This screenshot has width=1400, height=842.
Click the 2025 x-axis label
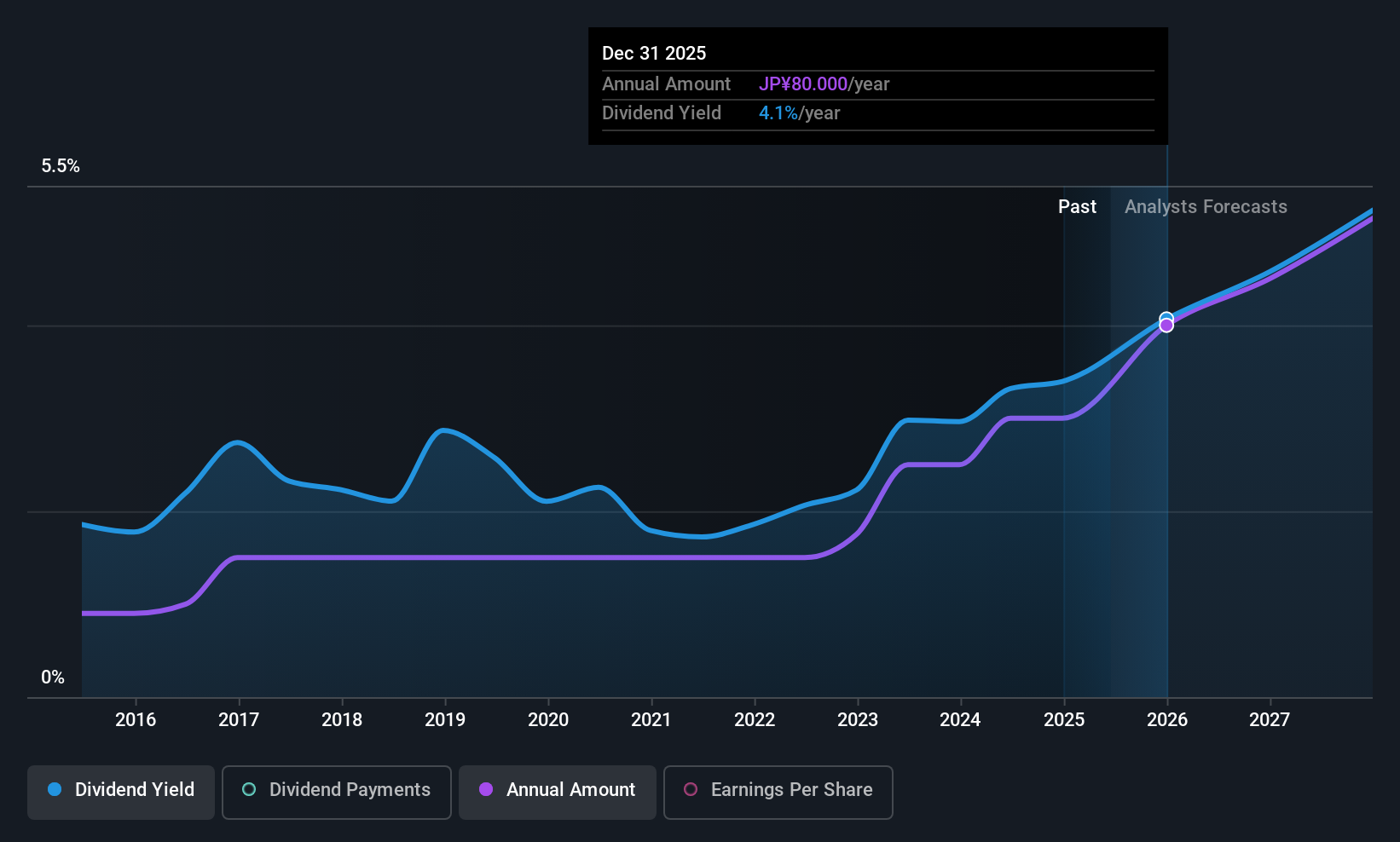click(1064, 720)
